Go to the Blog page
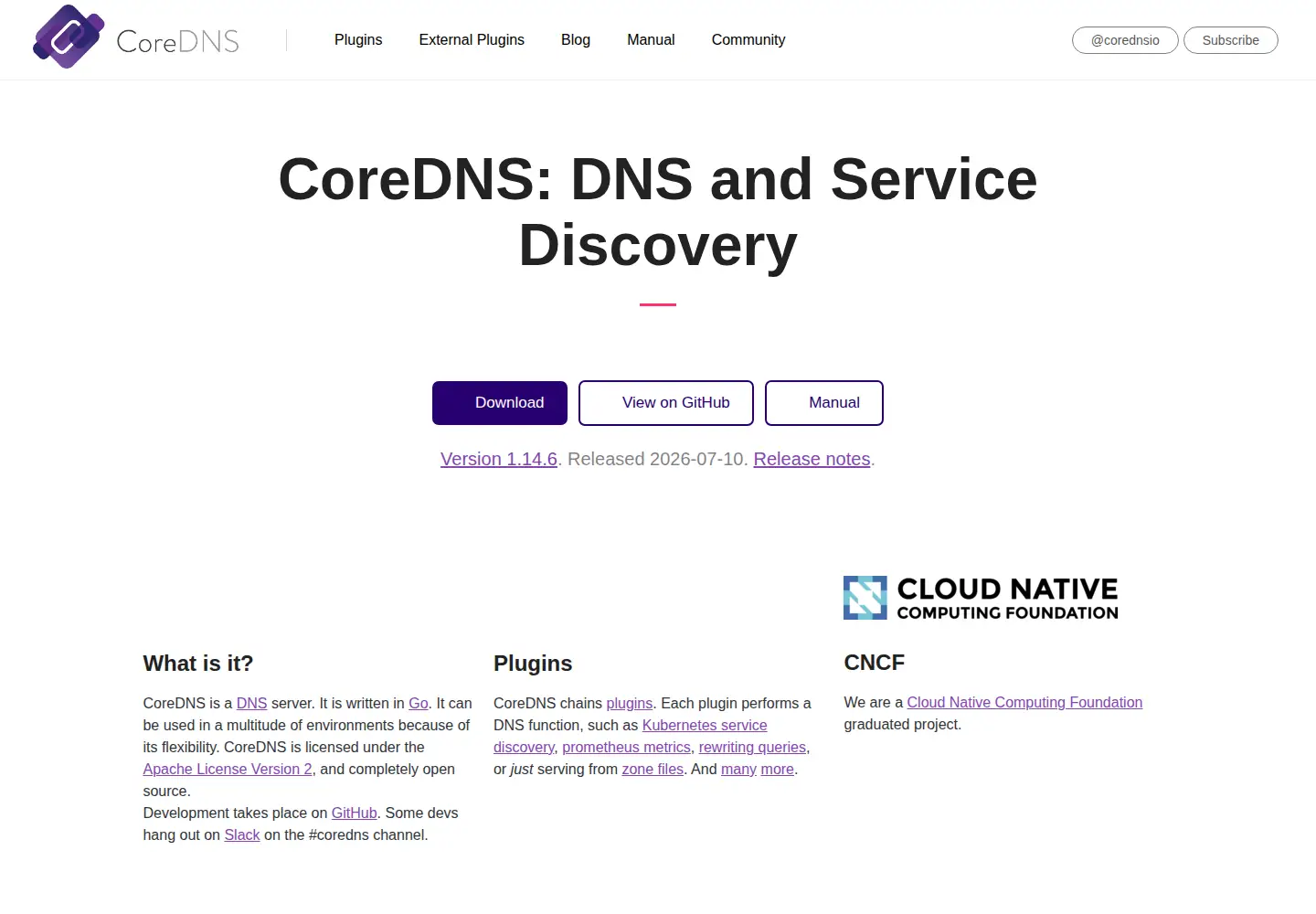 point(576,40)
